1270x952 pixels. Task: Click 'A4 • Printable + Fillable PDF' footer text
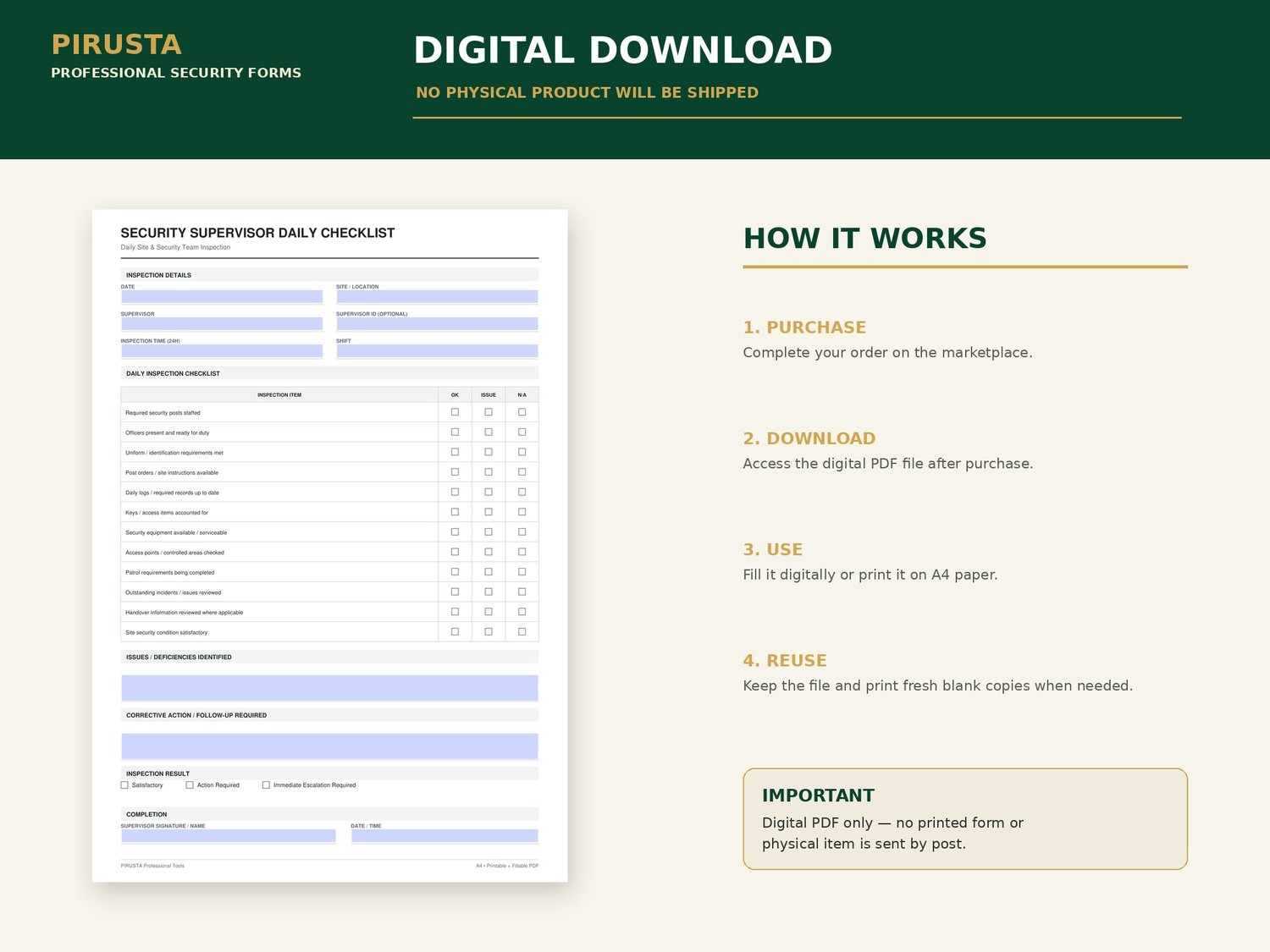click(x=507, y=866)
